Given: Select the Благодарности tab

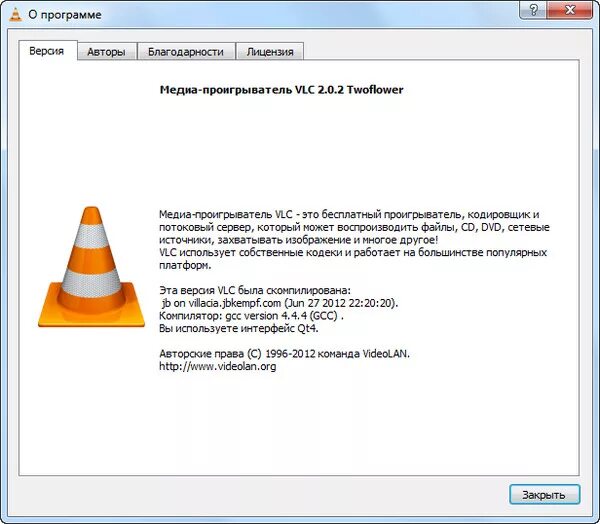Looking at the screenshot, I should (186, 52).
